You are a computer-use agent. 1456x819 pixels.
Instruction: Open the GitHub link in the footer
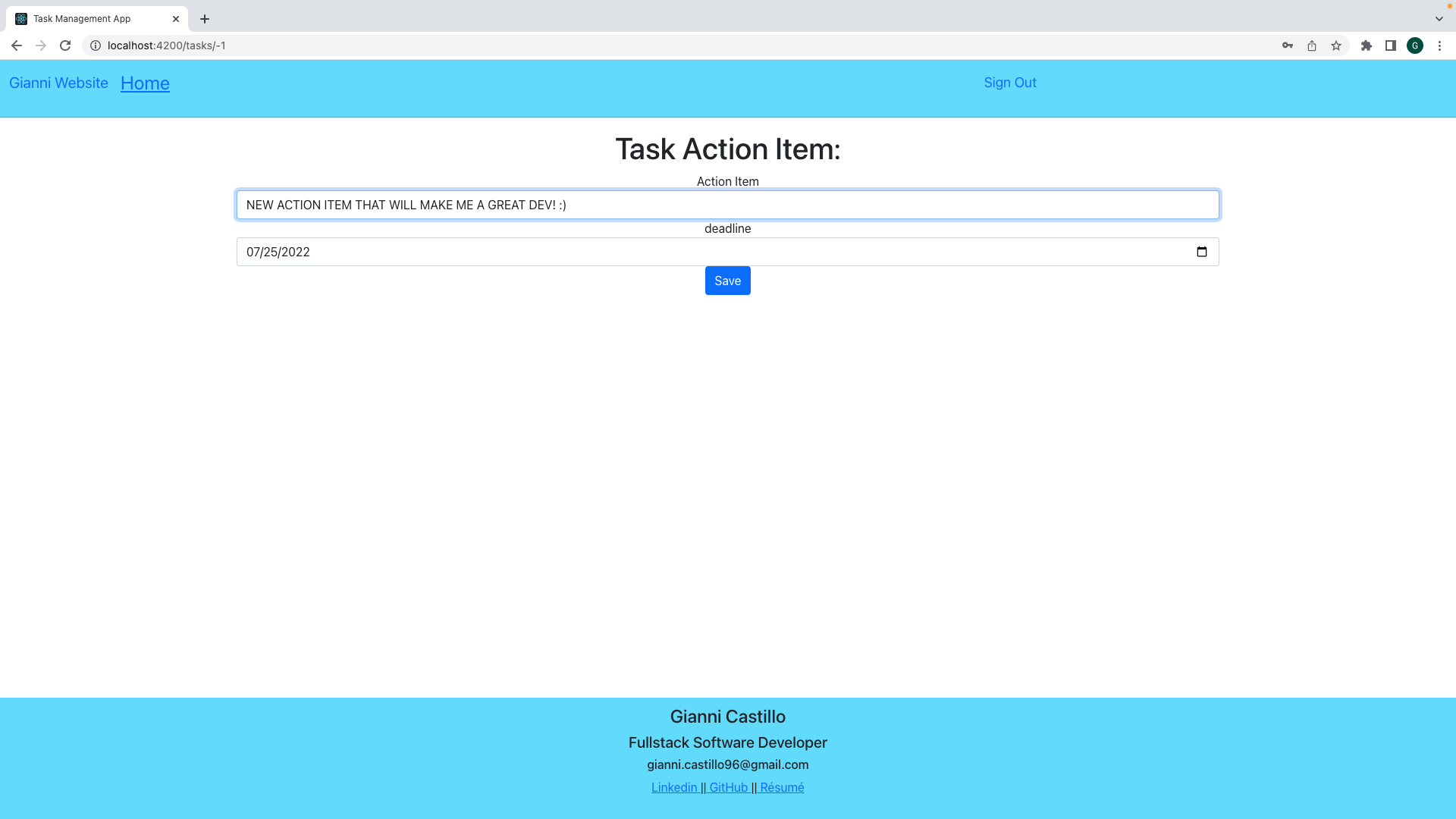click(729, 787)
